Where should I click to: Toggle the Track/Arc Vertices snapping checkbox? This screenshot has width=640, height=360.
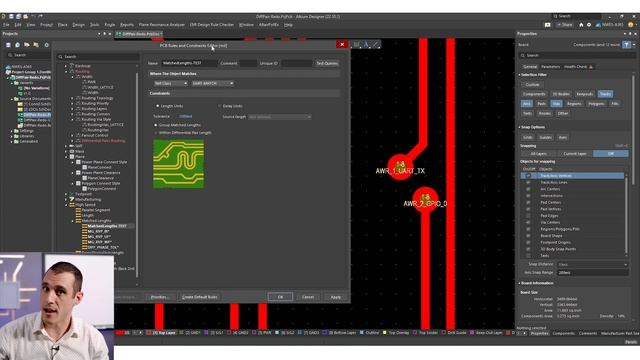click(529, 176)
